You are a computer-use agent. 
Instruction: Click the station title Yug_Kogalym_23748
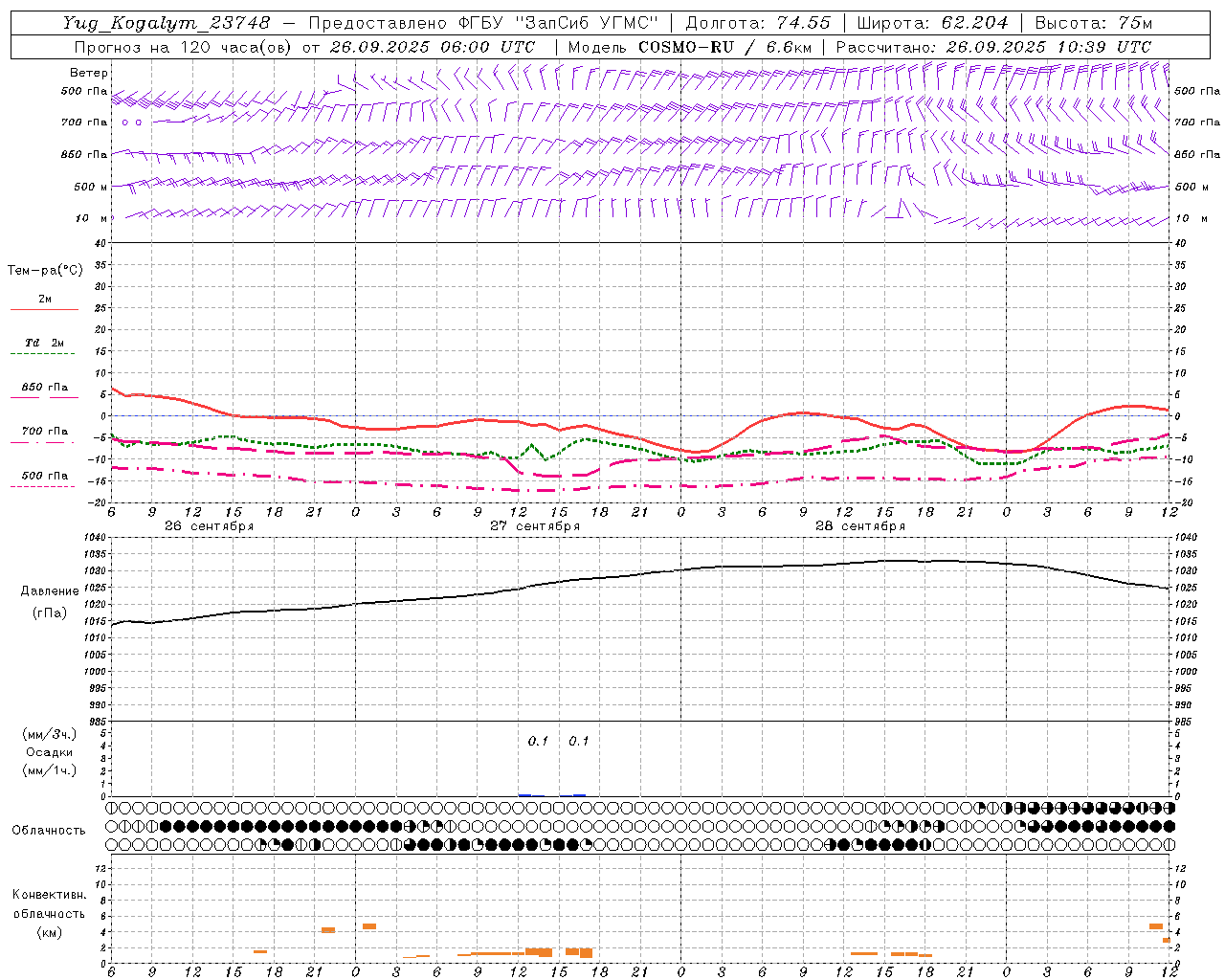(167, 23)
